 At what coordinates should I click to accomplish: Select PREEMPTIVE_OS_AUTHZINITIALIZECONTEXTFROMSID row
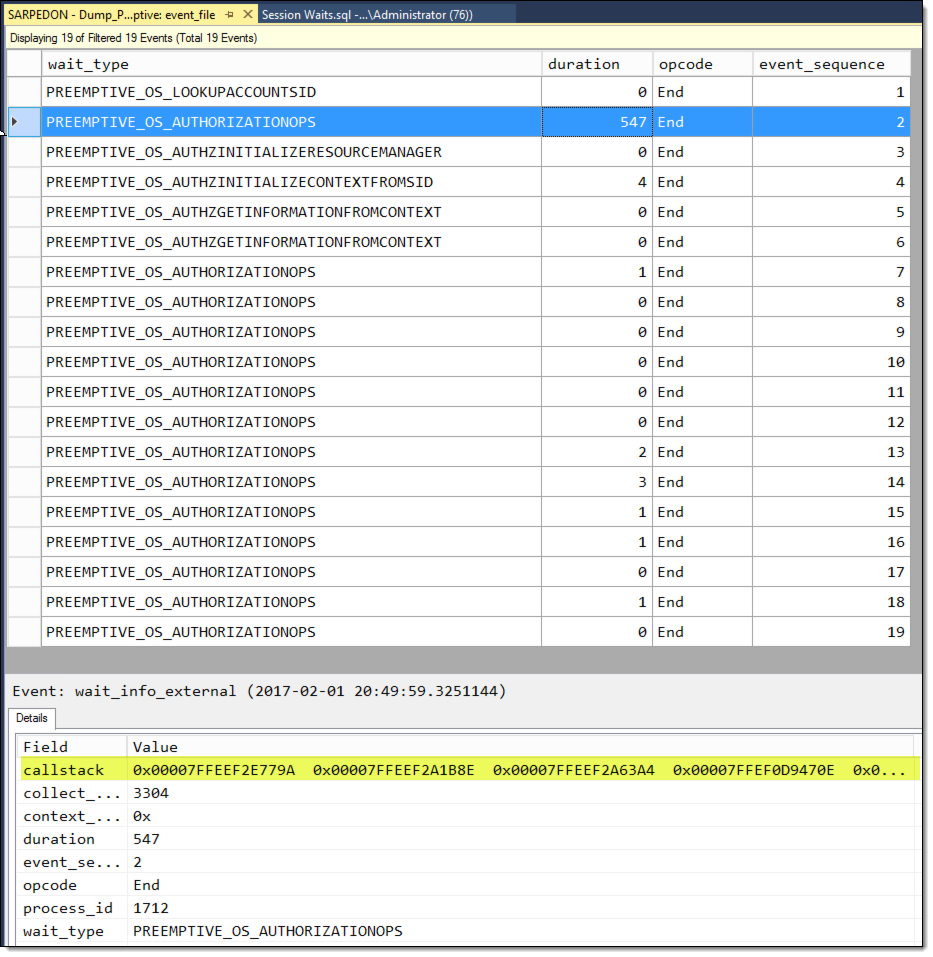pos(458,182)
